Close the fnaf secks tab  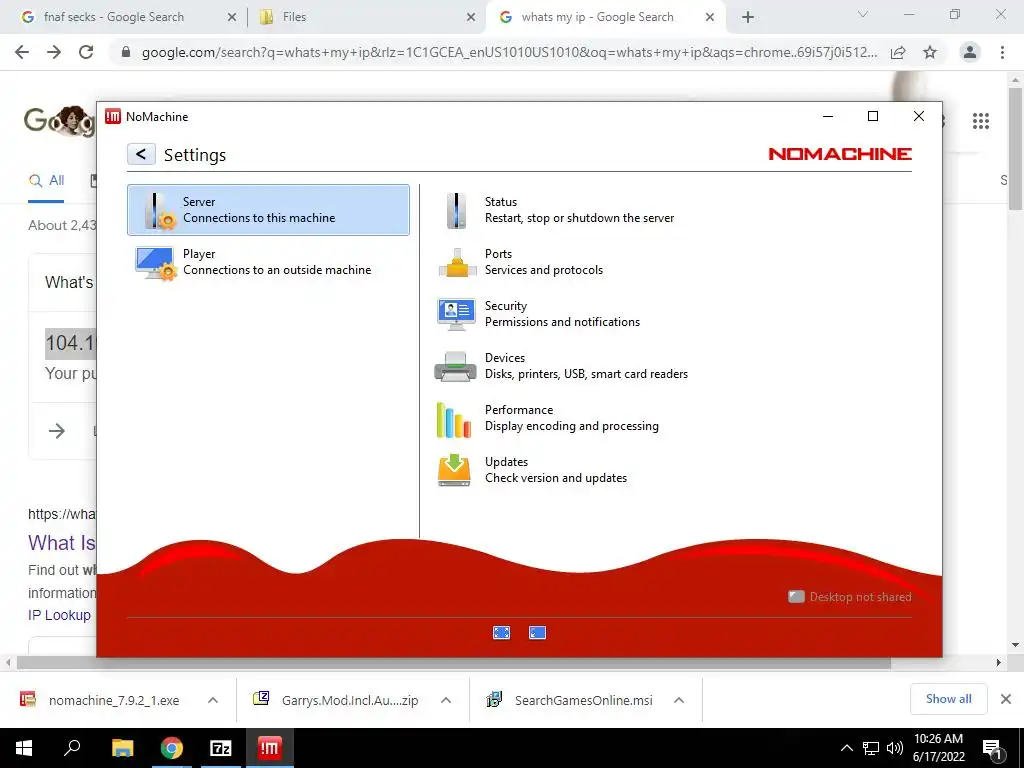click(x=232, y=18)
